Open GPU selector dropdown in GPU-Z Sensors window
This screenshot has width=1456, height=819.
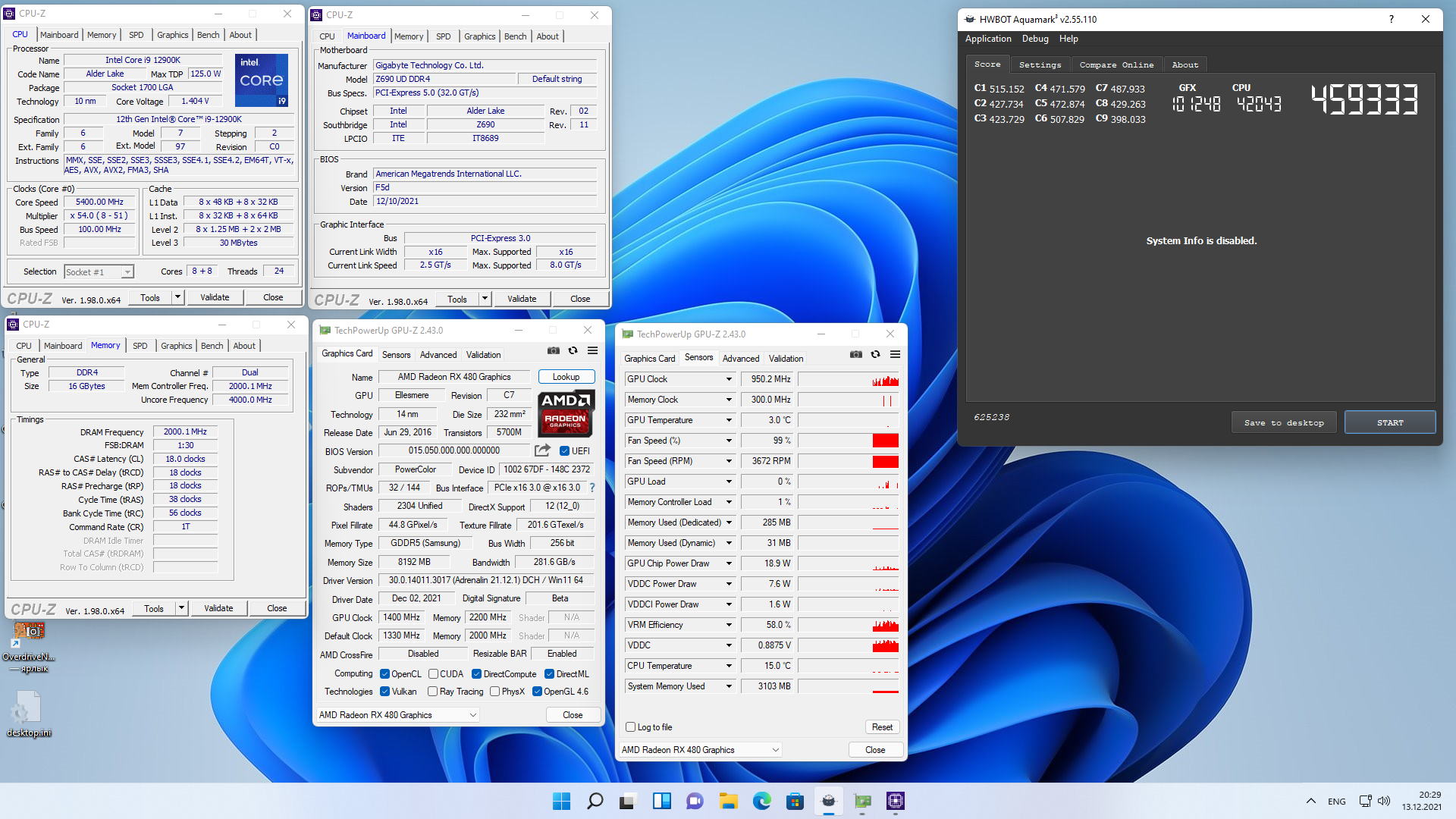701,749
